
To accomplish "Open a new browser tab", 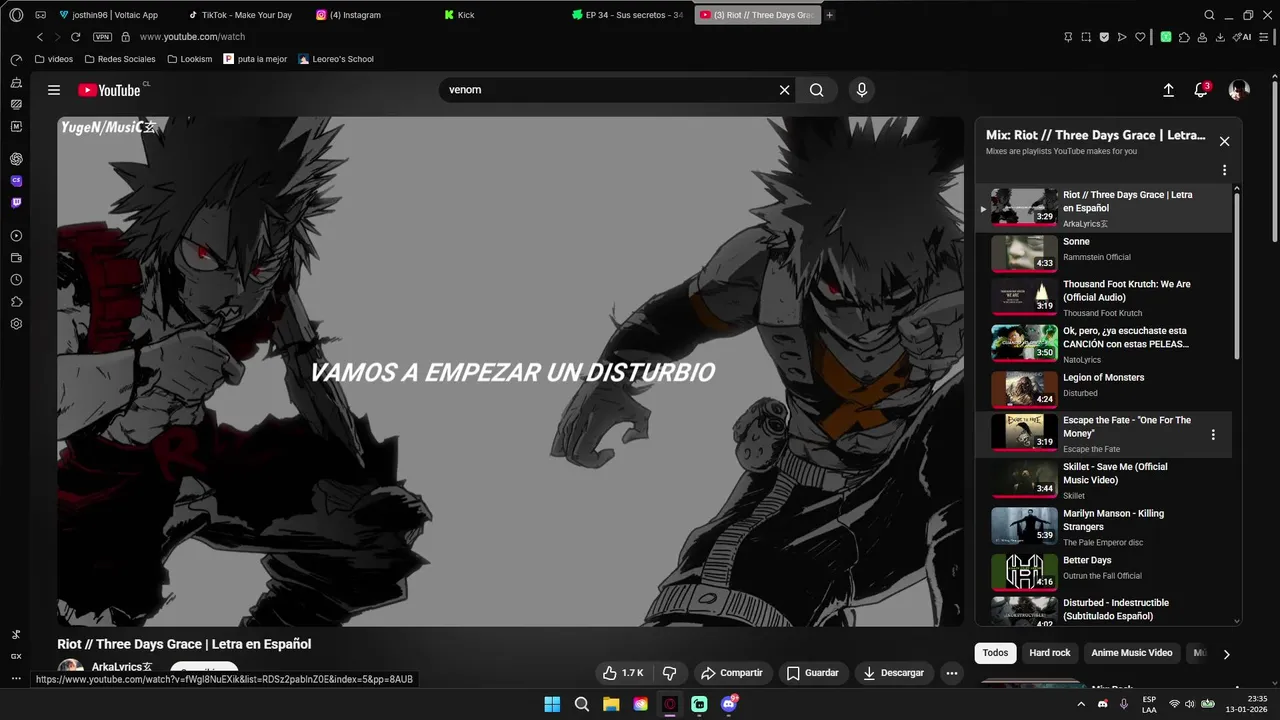I will tap(830, 15).
